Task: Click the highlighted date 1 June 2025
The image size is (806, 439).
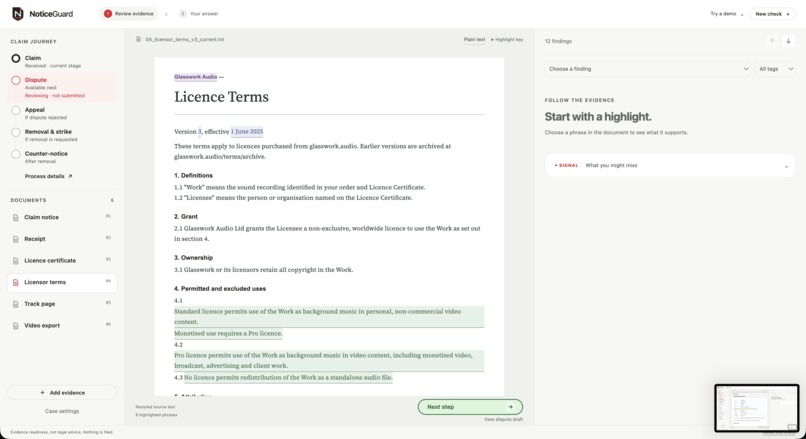Action: (247, 132)
